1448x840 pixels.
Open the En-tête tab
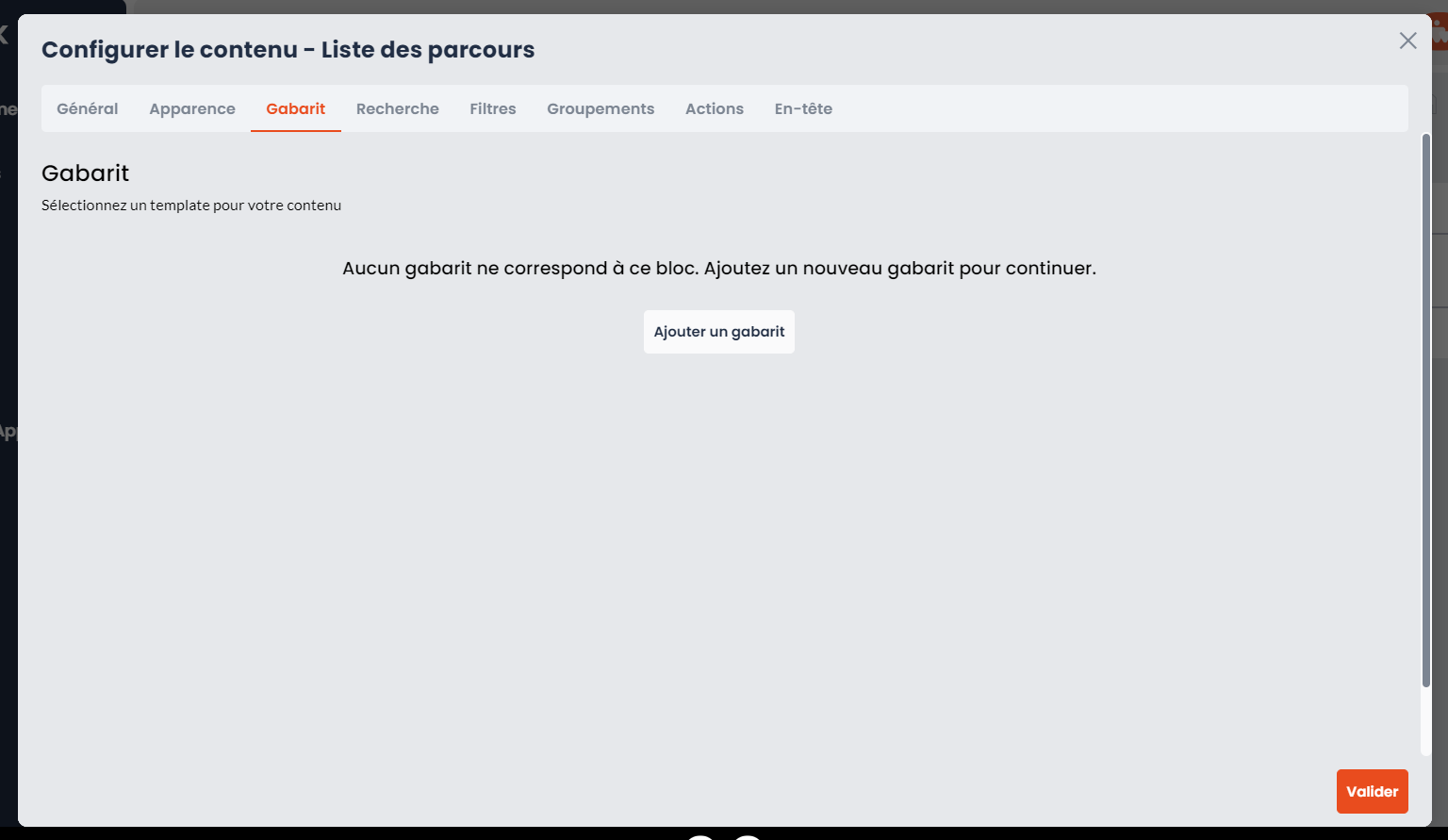click(803, 108)
